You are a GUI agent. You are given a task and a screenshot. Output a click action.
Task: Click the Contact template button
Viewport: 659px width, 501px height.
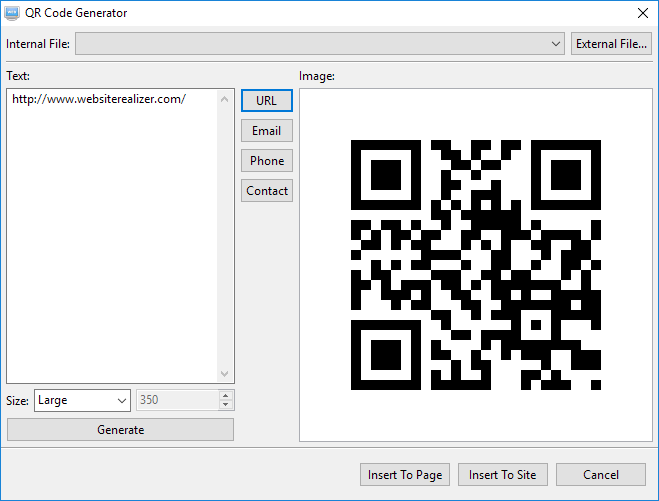[266, 191]
